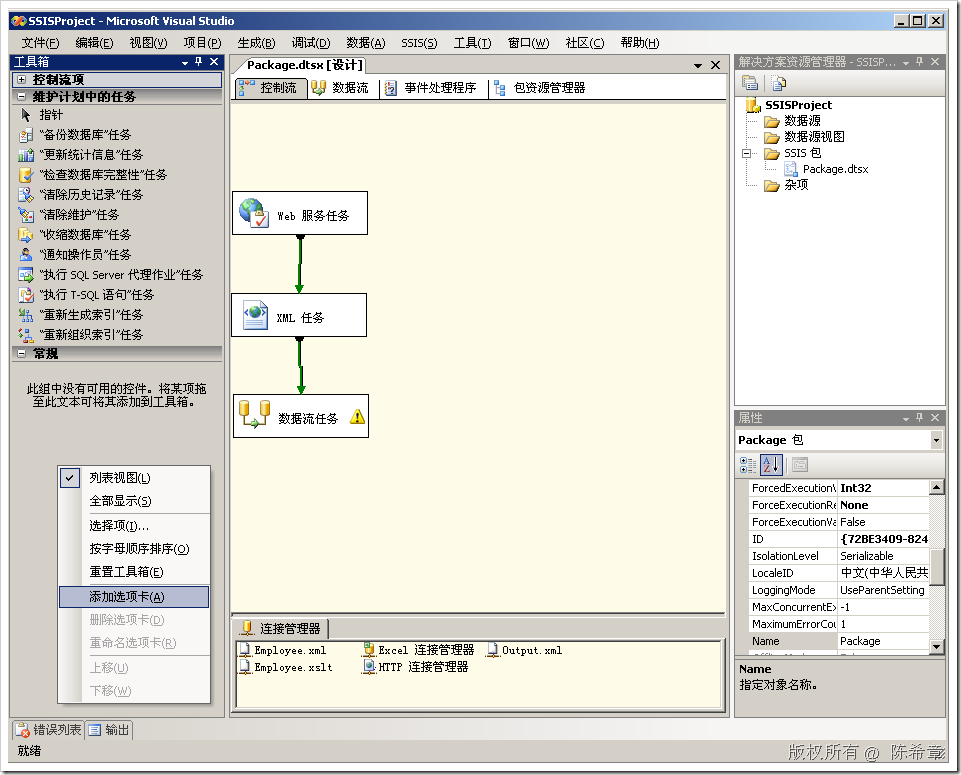Viewport: 961px width, 775px height.
Task: Collapse the 维护计划中的任务 toolbox section
Action: (x=21, y=96)
